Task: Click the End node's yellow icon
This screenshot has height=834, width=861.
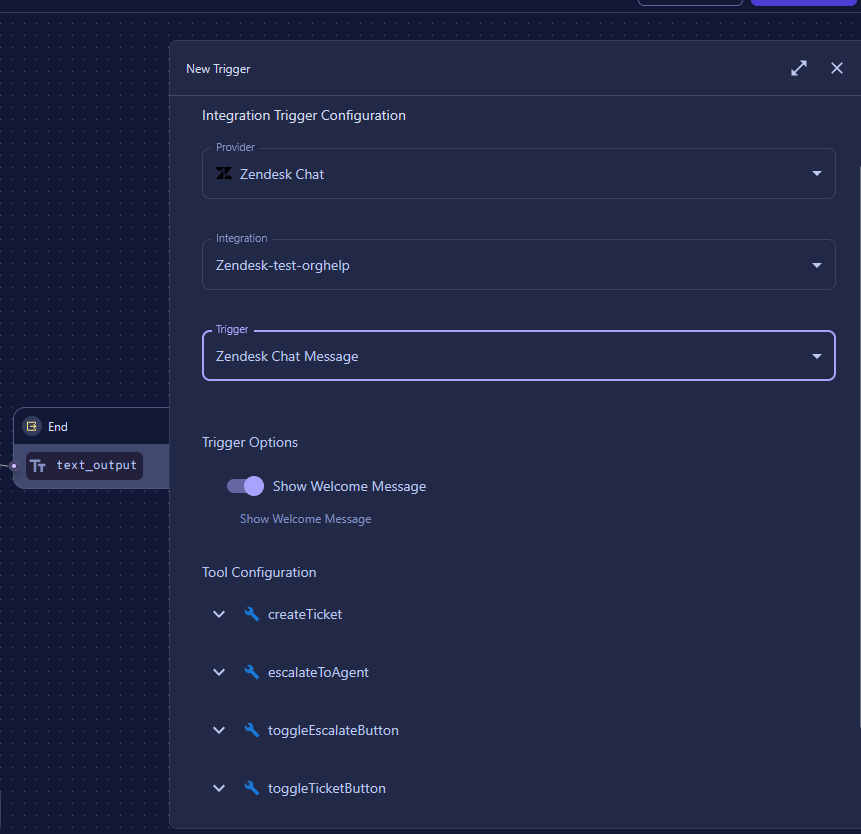Action: (32, 426)
